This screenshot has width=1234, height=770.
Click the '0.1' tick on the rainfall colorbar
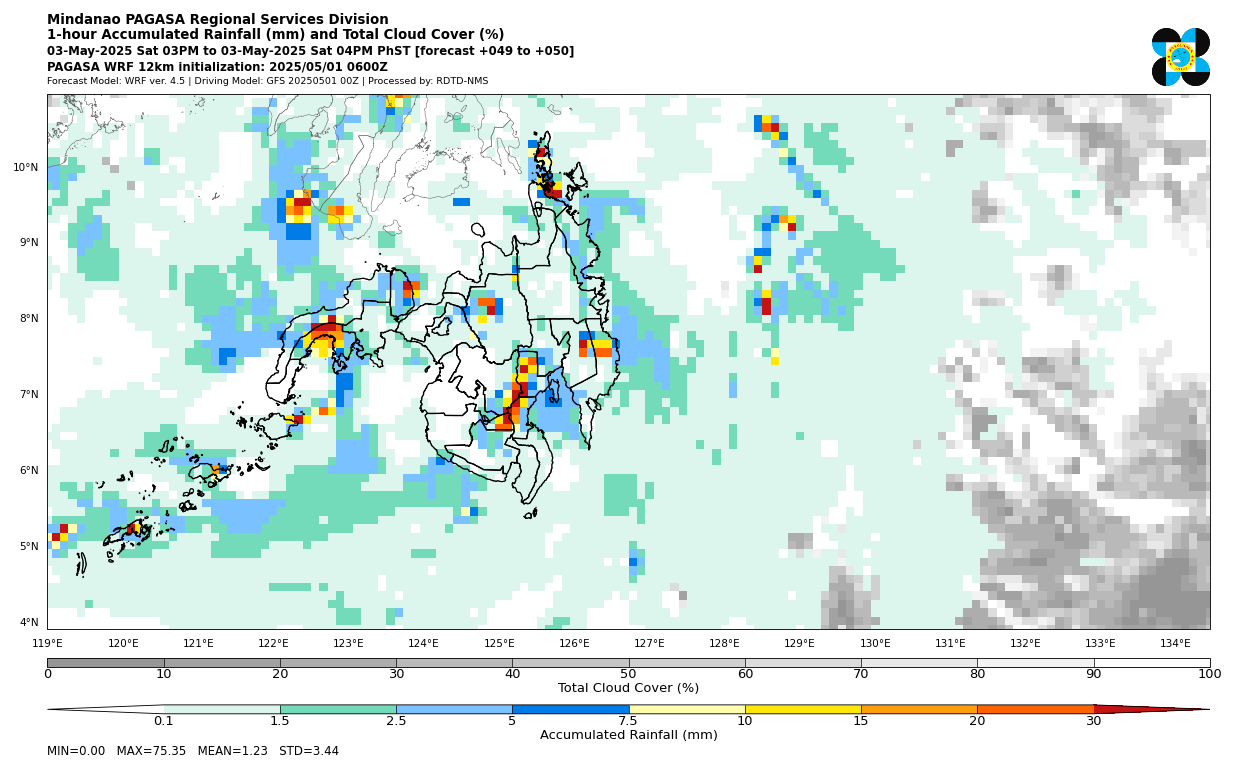coord(163,721)
